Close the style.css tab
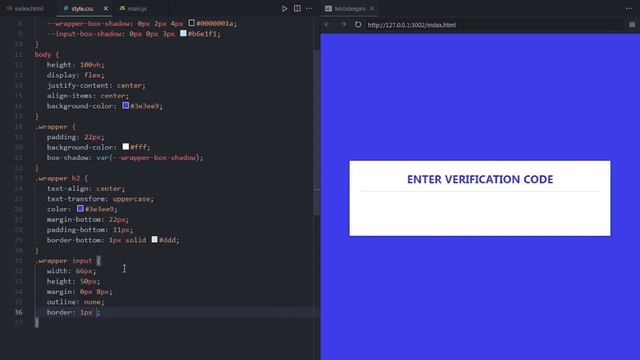The height and width of the screenshot is (360, 640). pyautogui.click(x=106, y=8)
